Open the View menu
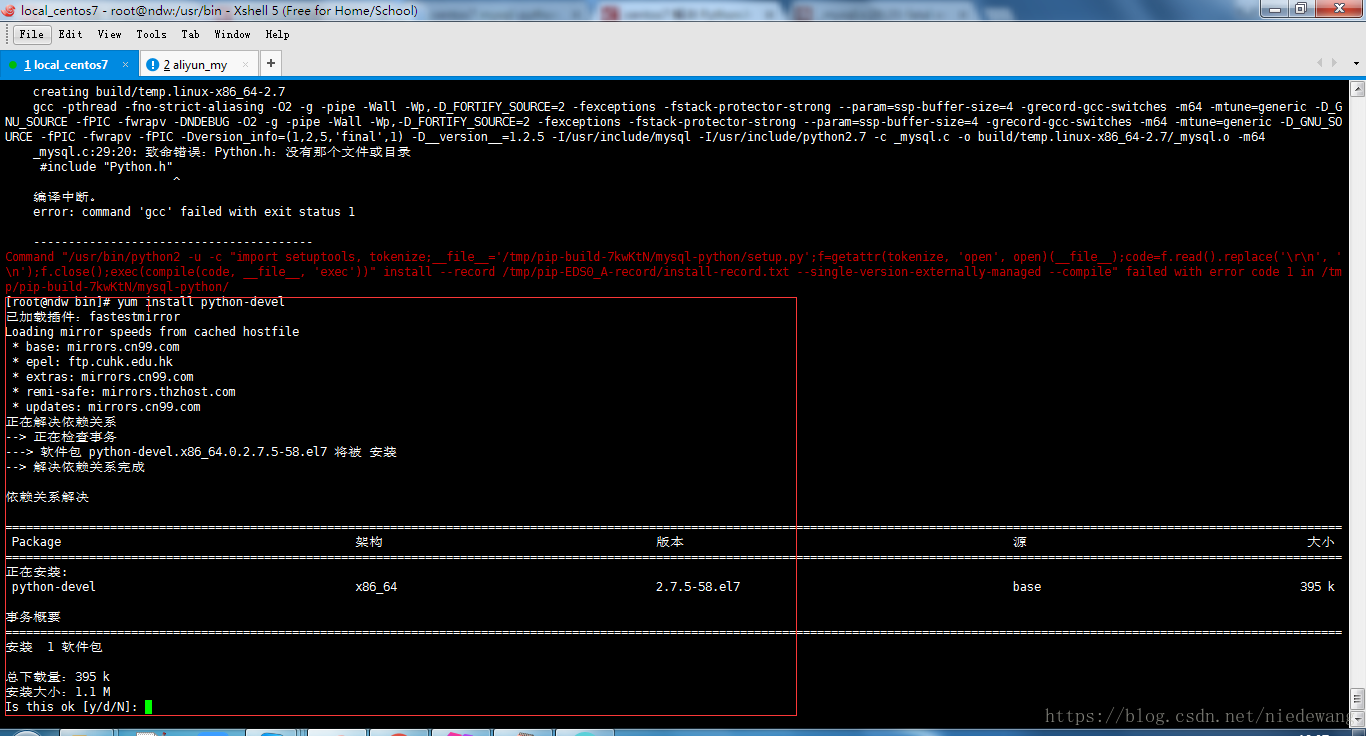This screenshot has height=736, width=1366. click(110, 34)
